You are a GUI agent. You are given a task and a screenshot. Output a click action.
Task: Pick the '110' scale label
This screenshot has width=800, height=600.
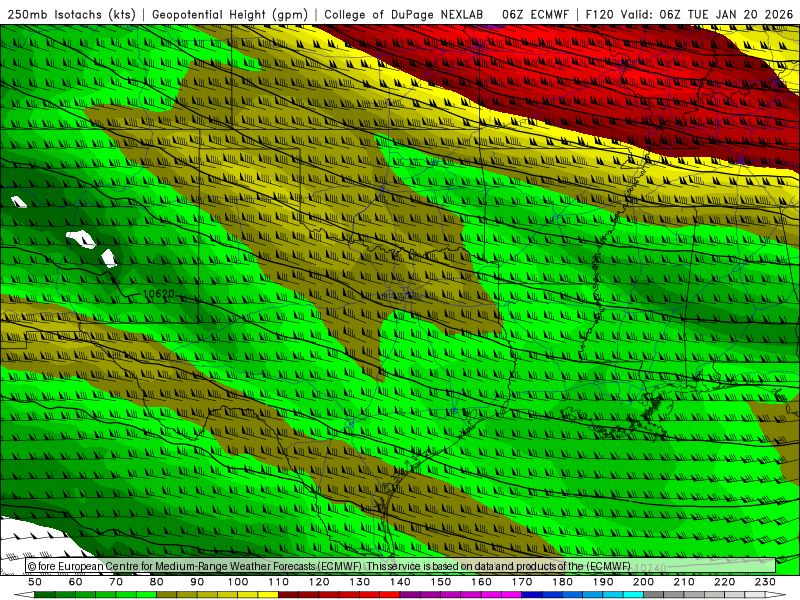click(278, 582)
